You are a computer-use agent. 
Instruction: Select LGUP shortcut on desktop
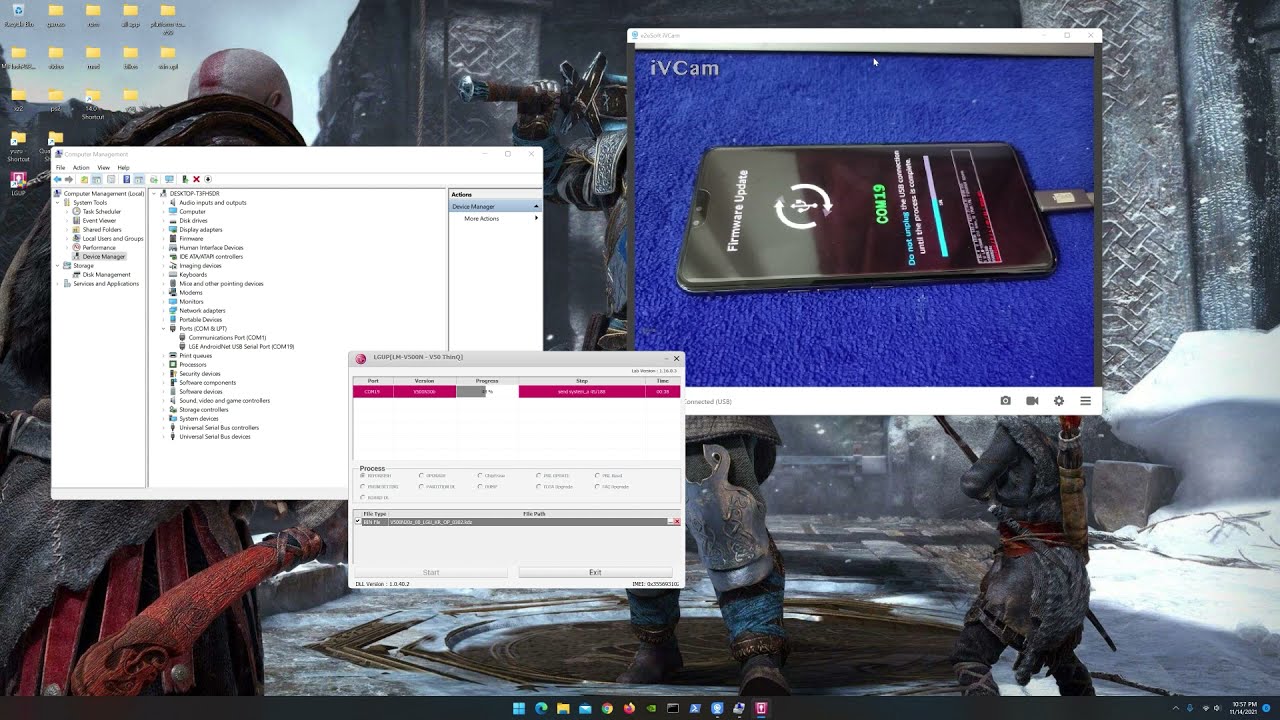[x=18, y=184]
